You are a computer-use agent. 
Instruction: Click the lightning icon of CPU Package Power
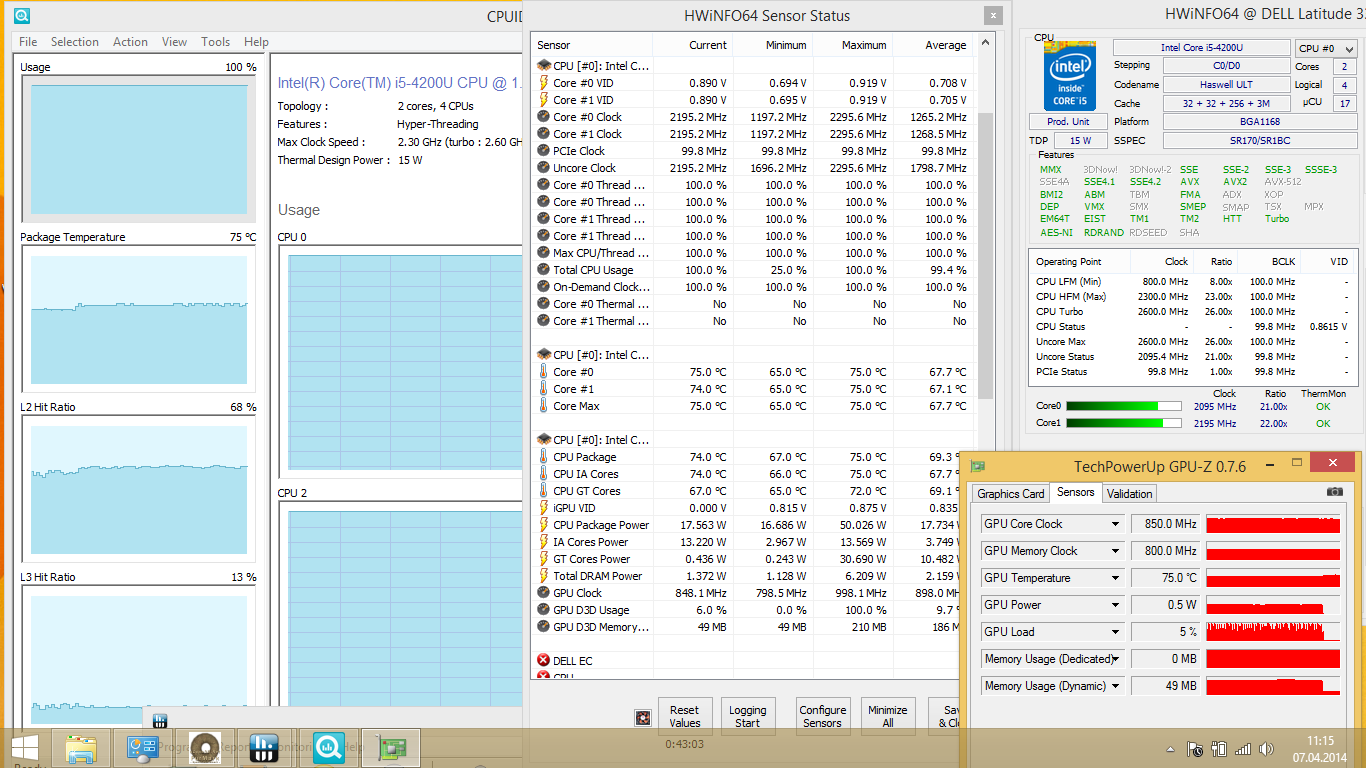tap(543, 525)
